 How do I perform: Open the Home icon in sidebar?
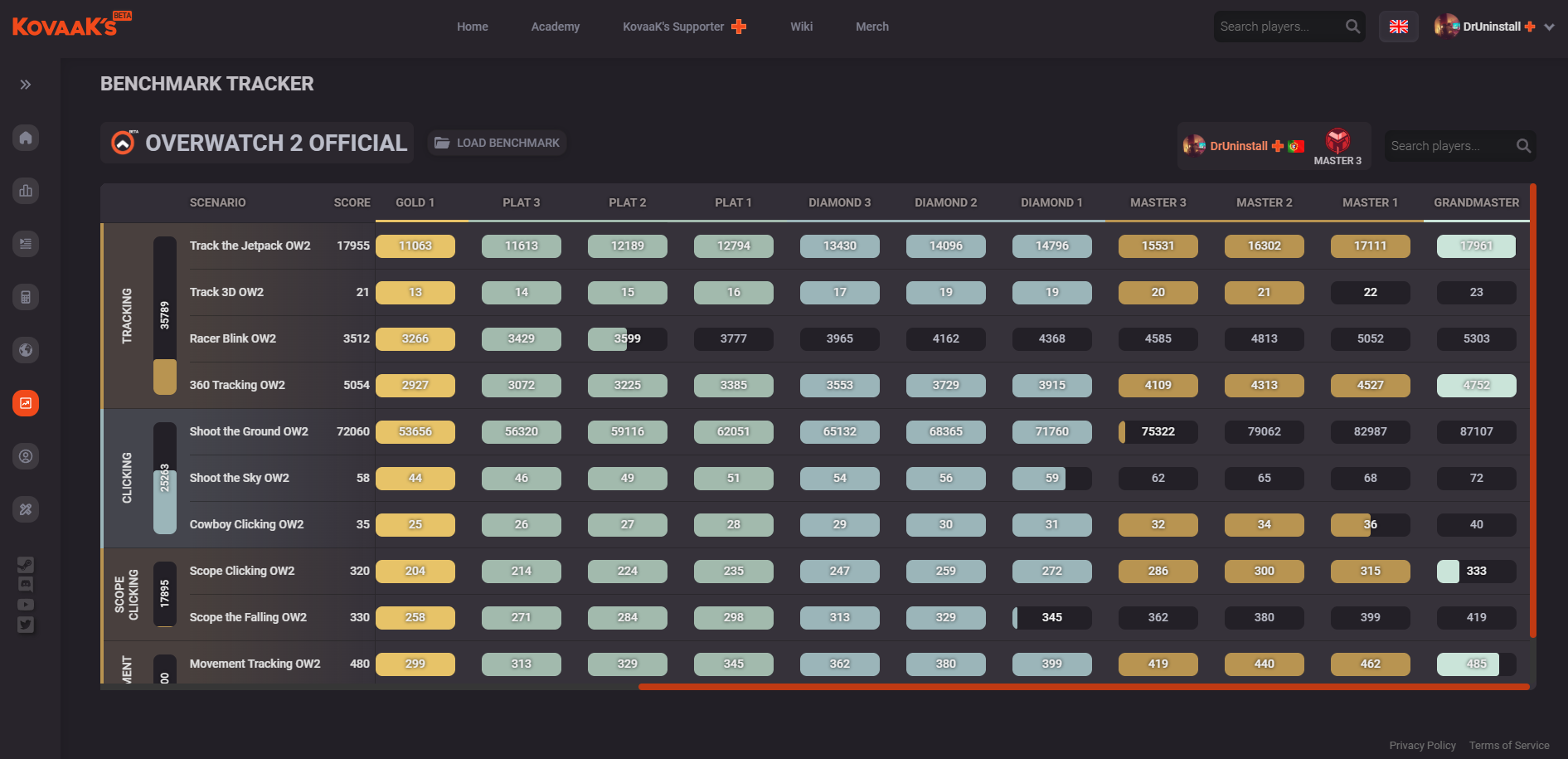coord(26,138)
